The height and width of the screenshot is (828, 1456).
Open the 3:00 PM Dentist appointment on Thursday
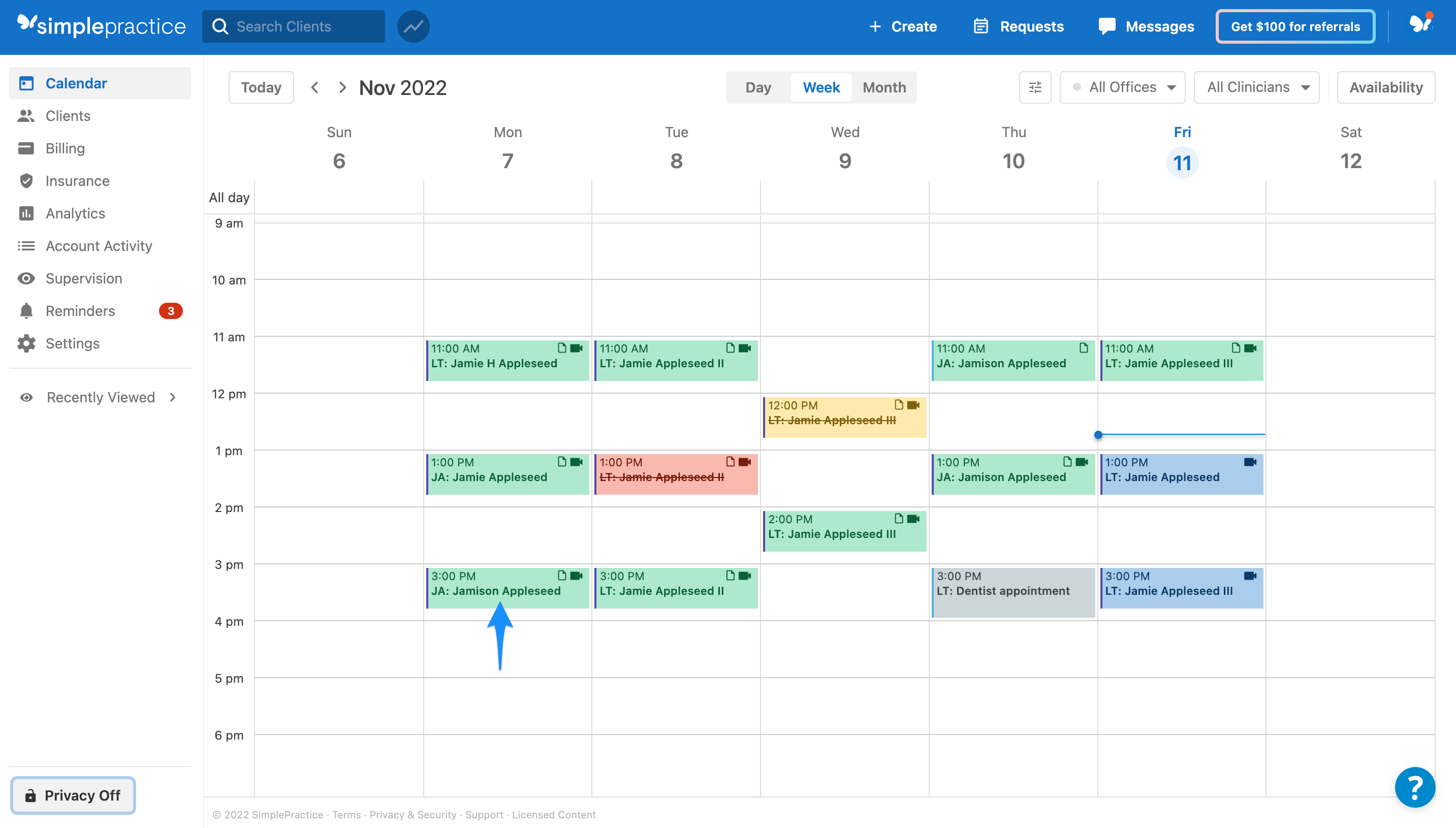click(1012, 590)
